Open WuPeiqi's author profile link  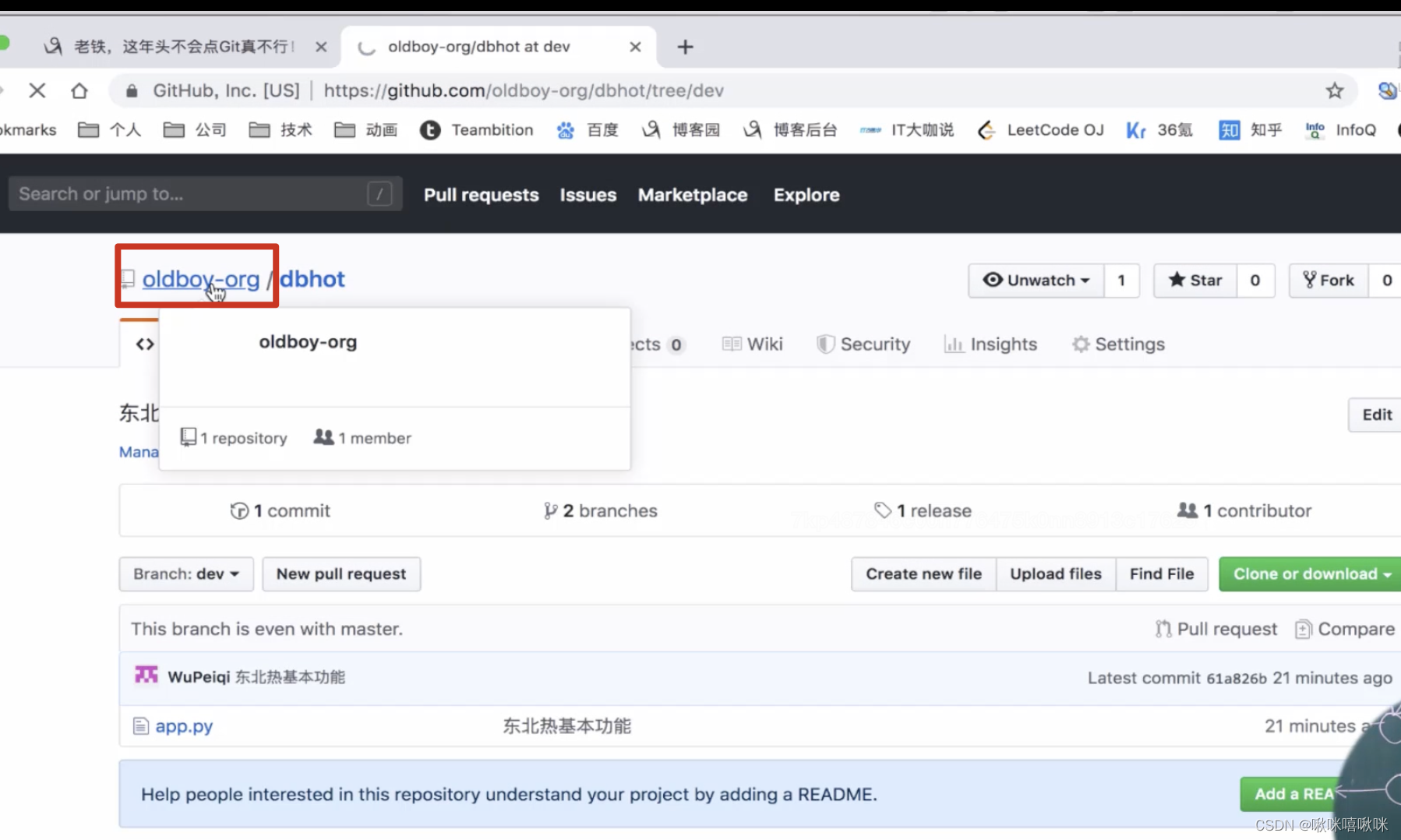tap(199, 677)
